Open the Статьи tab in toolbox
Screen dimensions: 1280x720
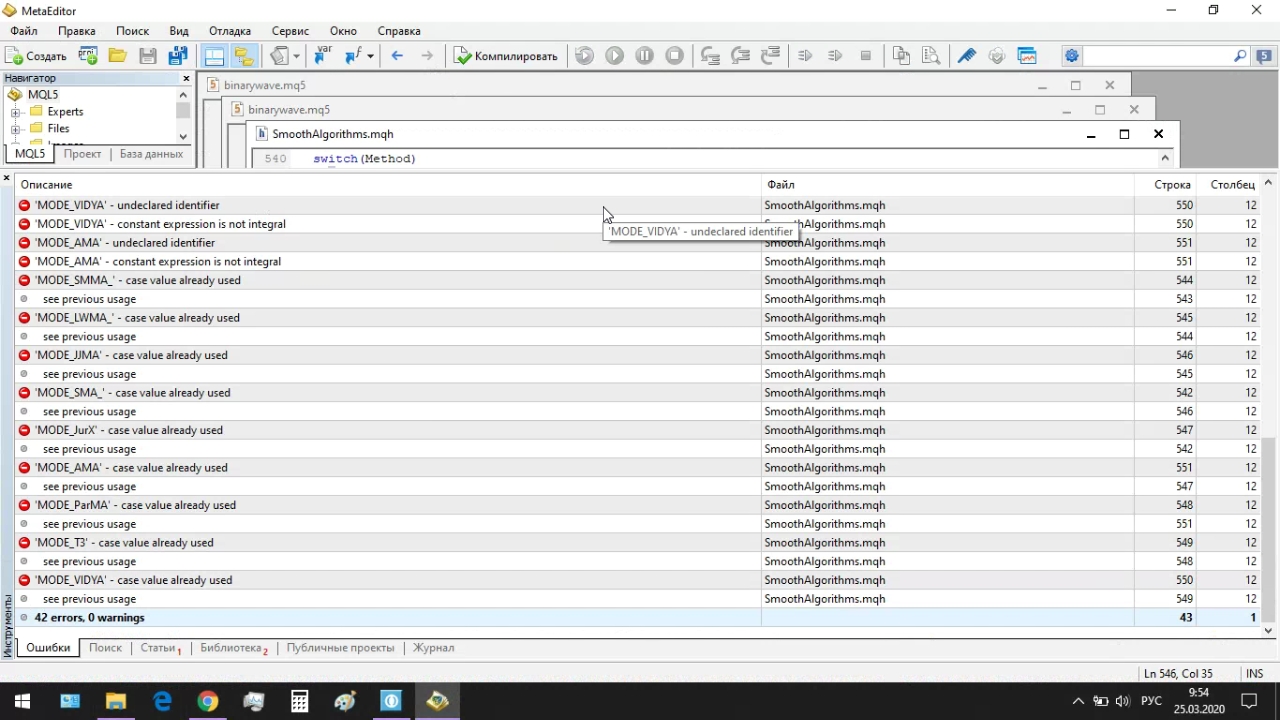tap(160, 648)
